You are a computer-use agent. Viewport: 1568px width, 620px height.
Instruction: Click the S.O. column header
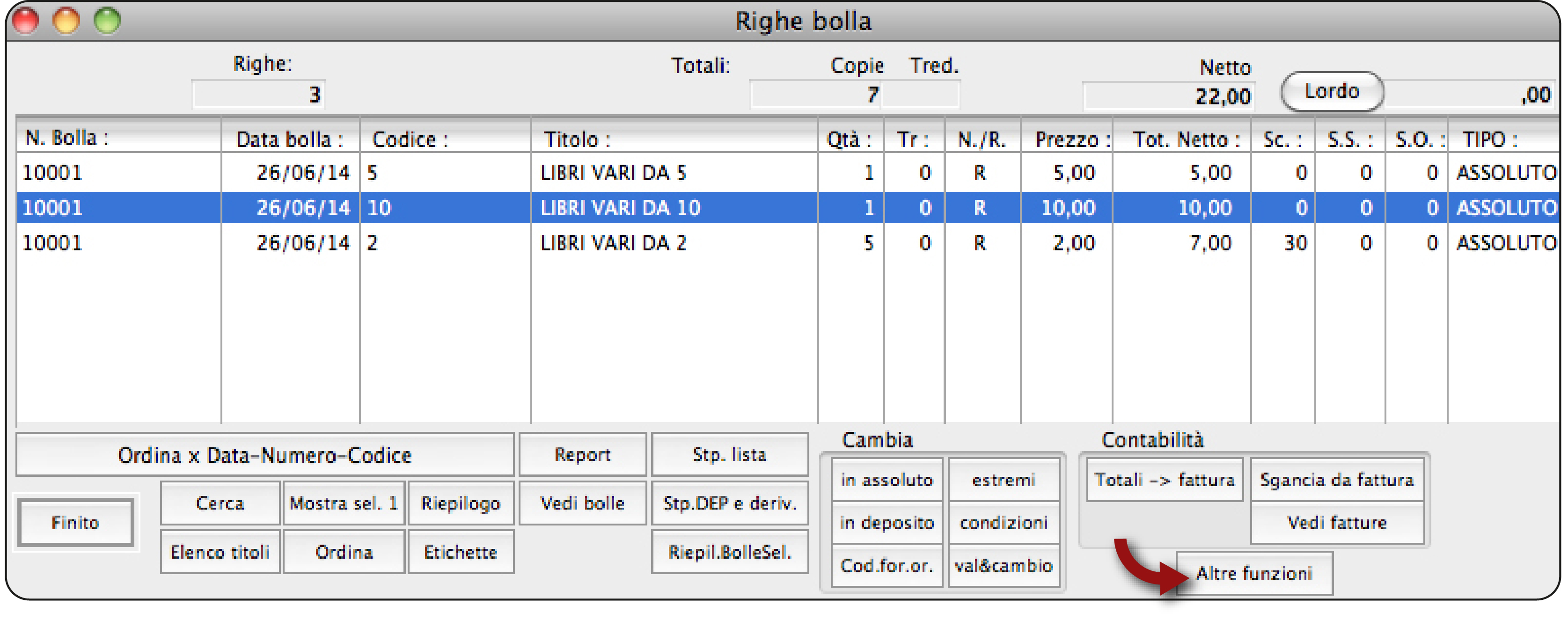pyautogui.click(x=1416, y=139)
